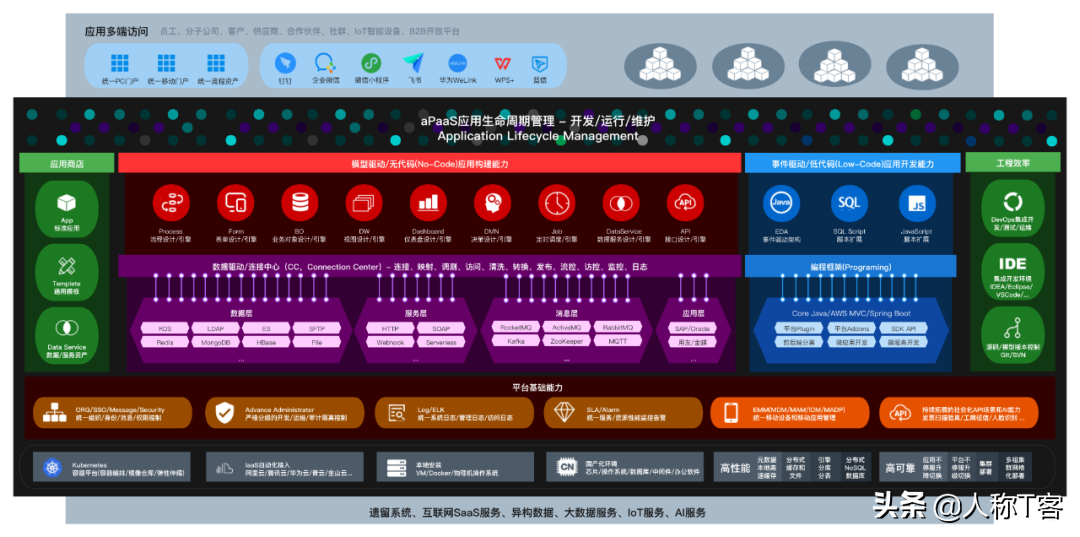Image resolution: width=1080 pixels, height=537 pixels.
Task: Click the SQL Script icon
Action: 849,204
